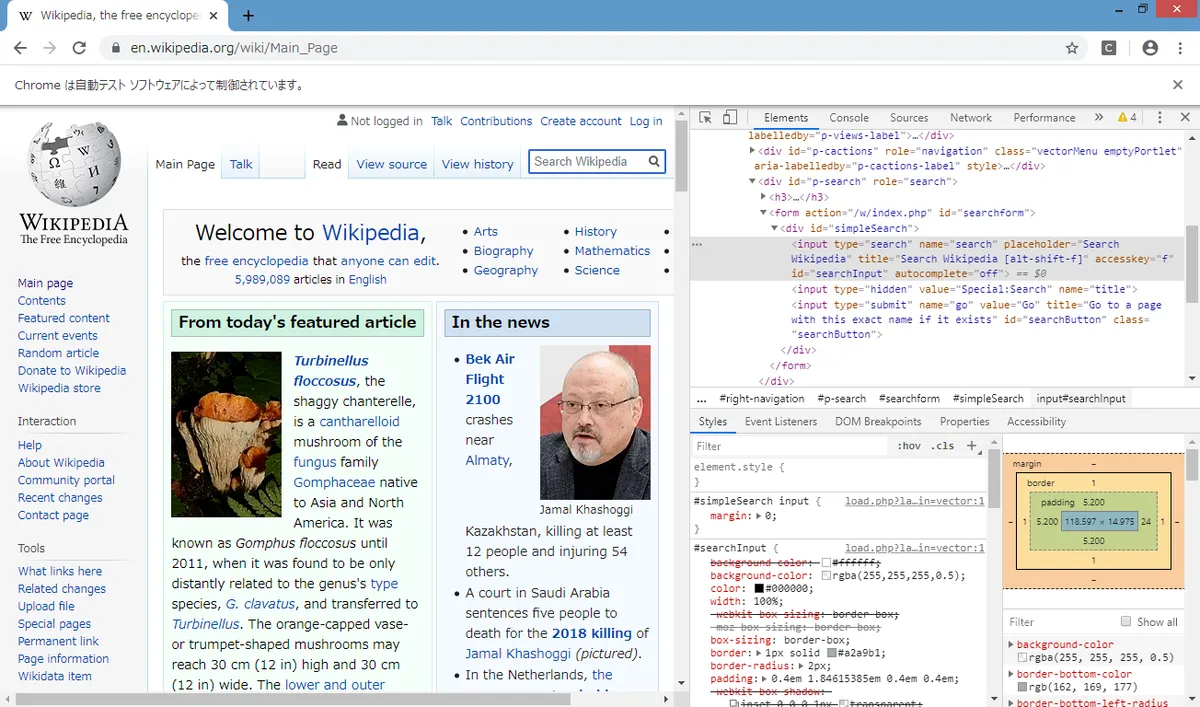Show hidden DevTools panels via chevron
This screenshot has width=1200, height=707.
pyautogui.click(x=1098, y=117)
